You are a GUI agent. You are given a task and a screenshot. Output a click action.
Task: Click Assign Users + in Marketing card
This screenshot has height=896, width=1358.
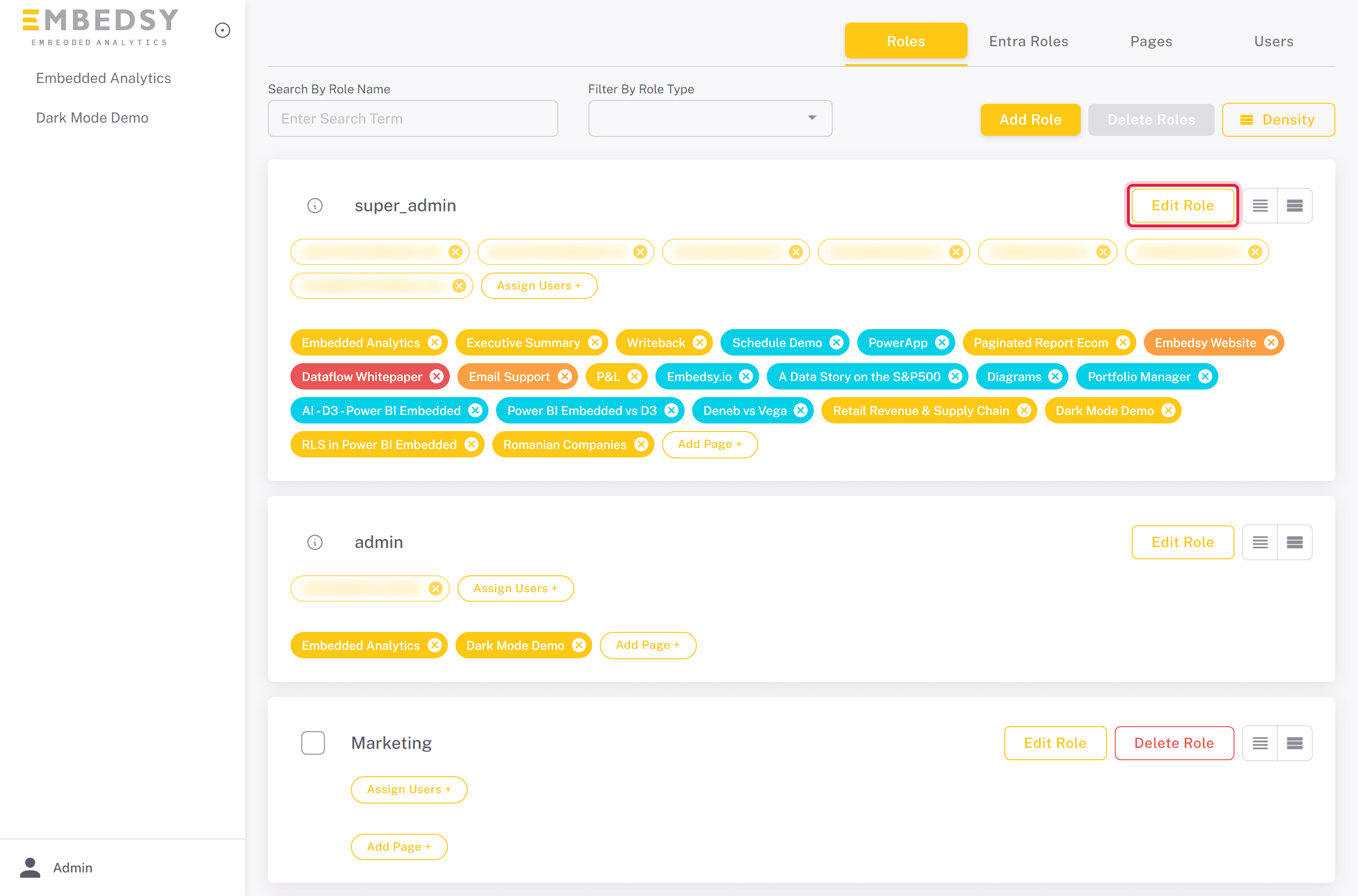click(408, 789)
